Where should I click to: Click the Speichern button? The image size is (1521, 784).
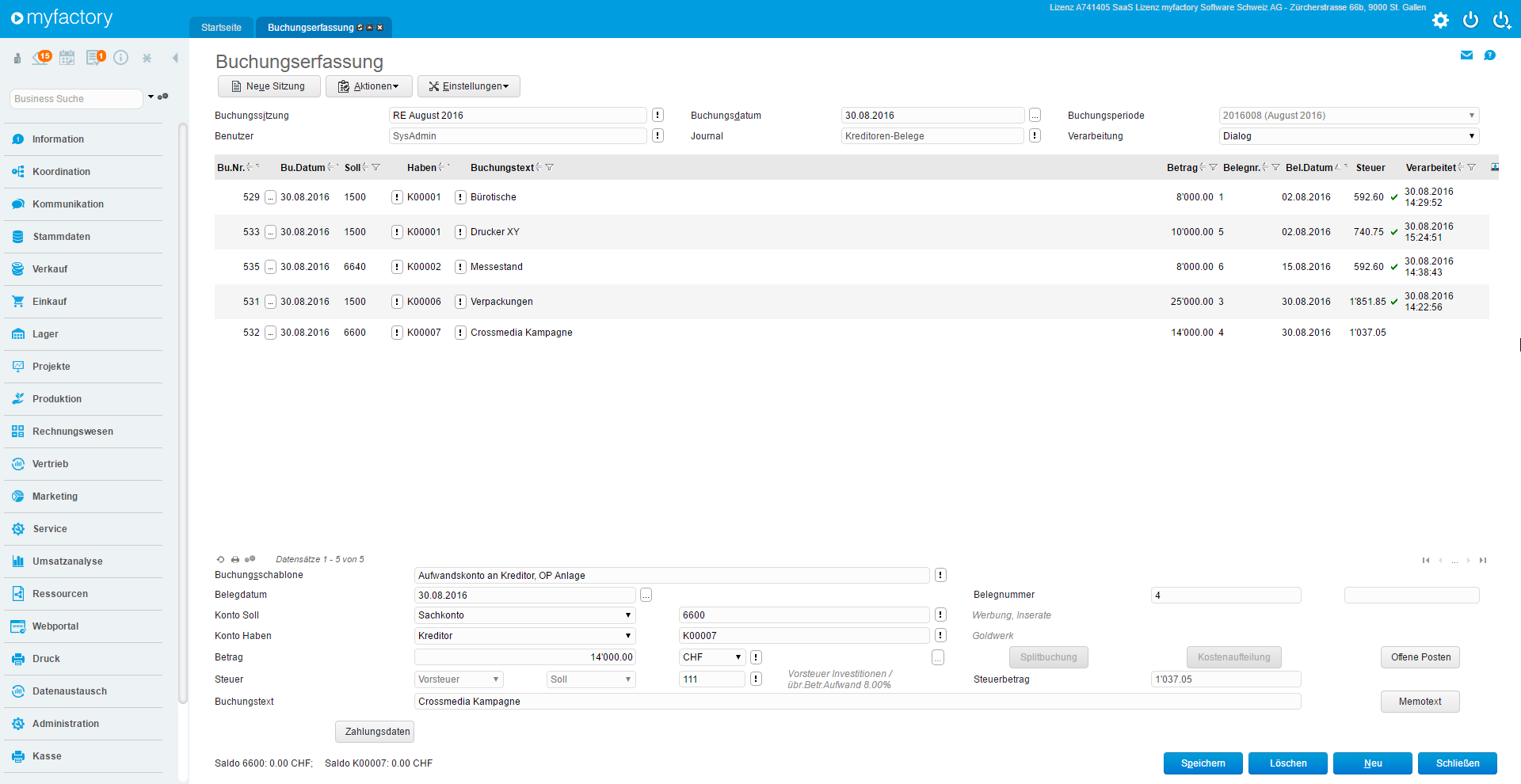[x=1203, y=763]
